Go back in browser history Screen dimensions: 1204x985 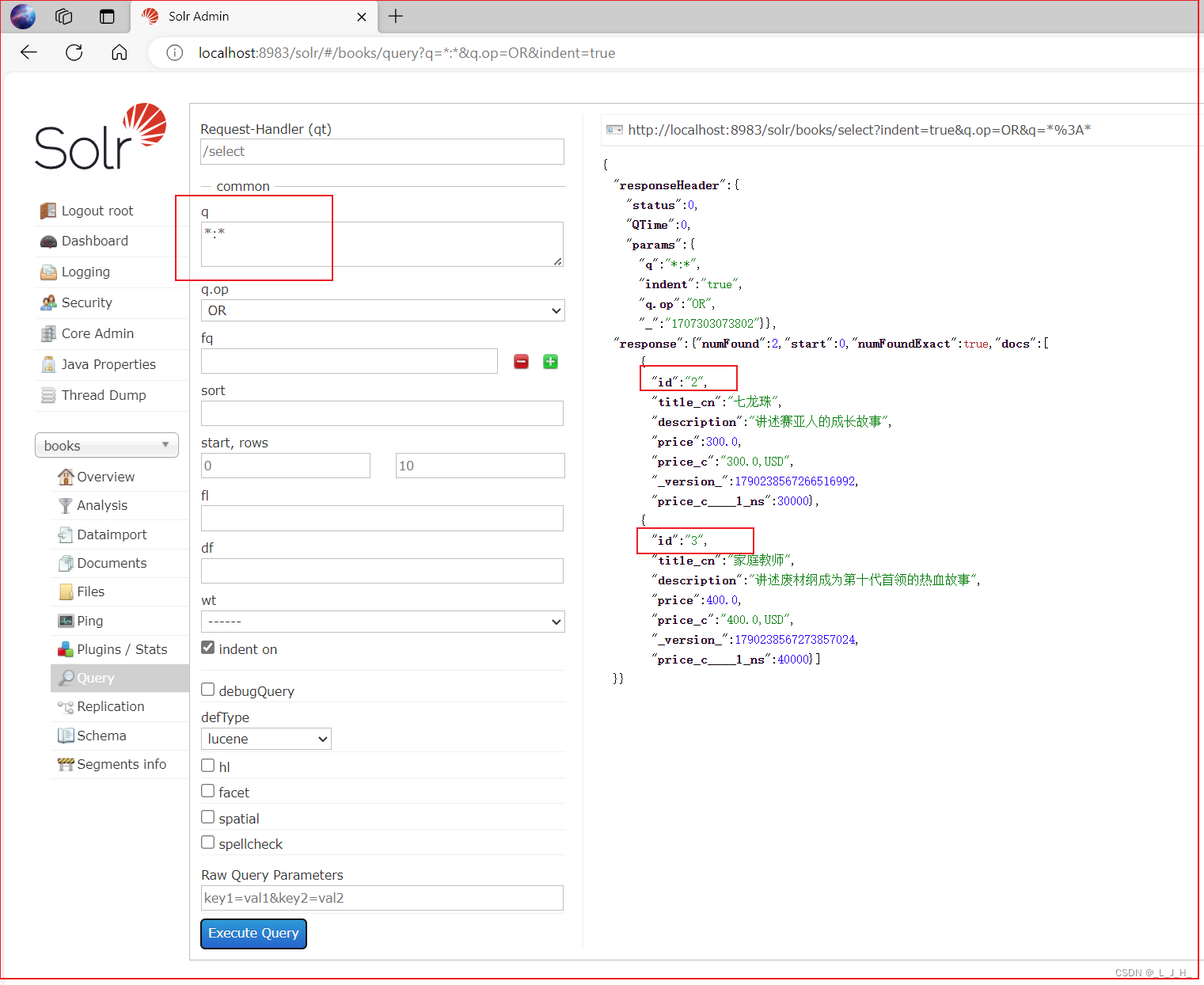(x=29, y=52)
